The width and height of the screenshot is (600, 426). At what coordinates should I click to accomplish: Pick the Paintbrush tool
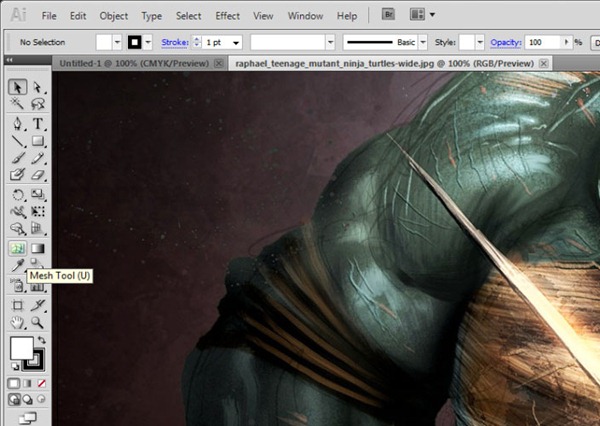[x=18, y=158]
